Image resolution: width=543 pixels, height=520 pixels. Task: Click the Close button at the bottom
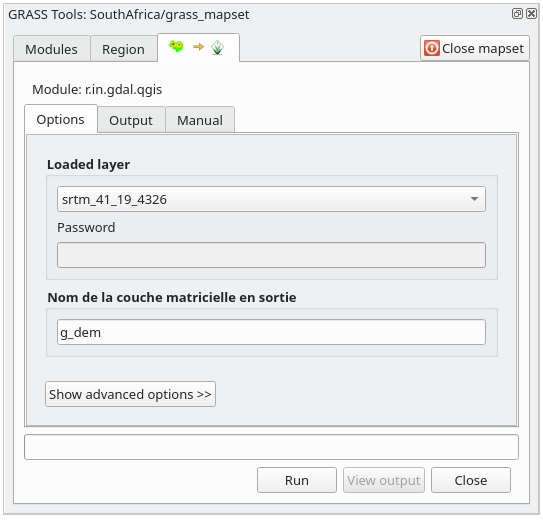coord(471,480)
